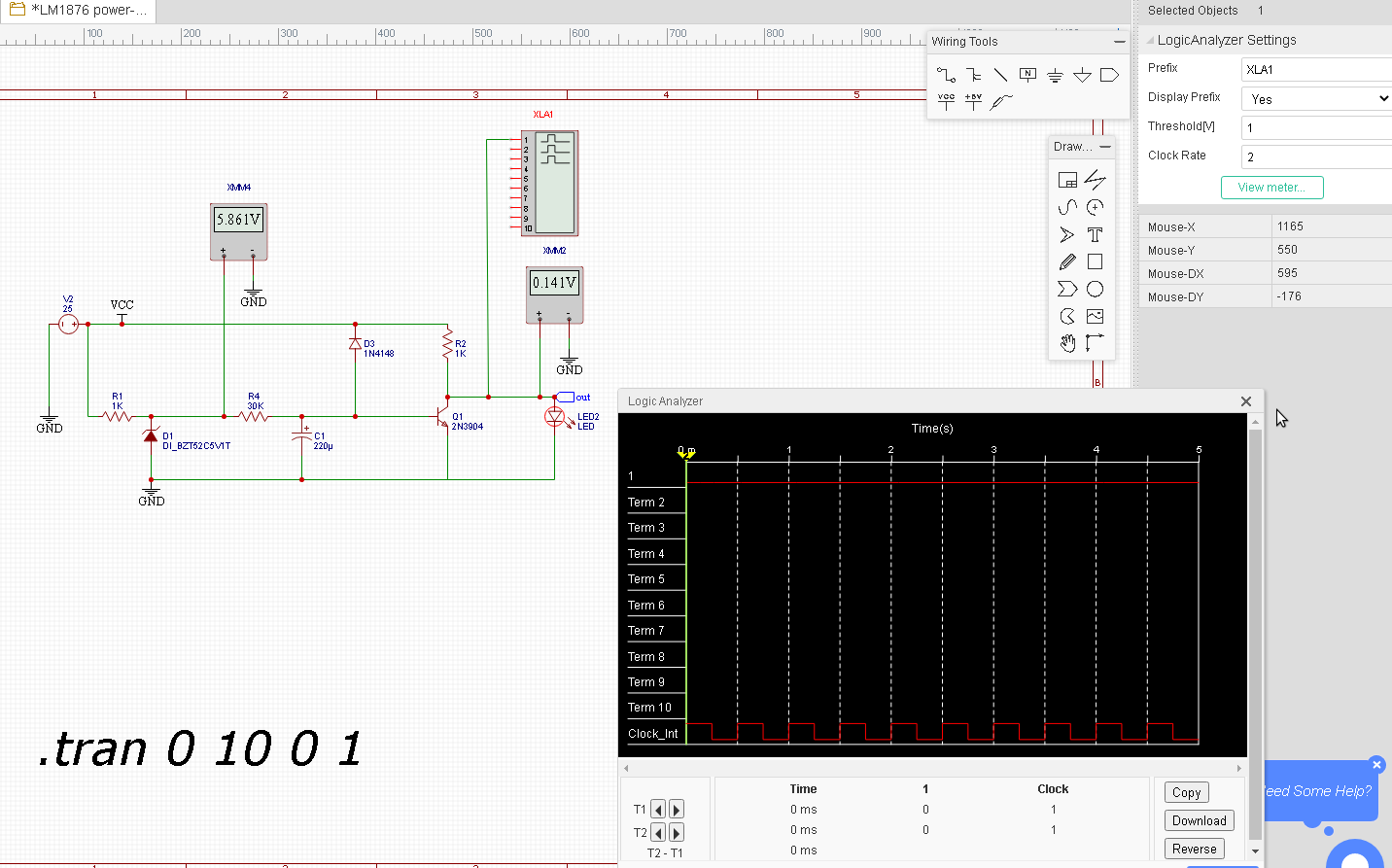Close the Logic Analyzer window
This screenshot has width=1392, height=868.
[1246, 401]
